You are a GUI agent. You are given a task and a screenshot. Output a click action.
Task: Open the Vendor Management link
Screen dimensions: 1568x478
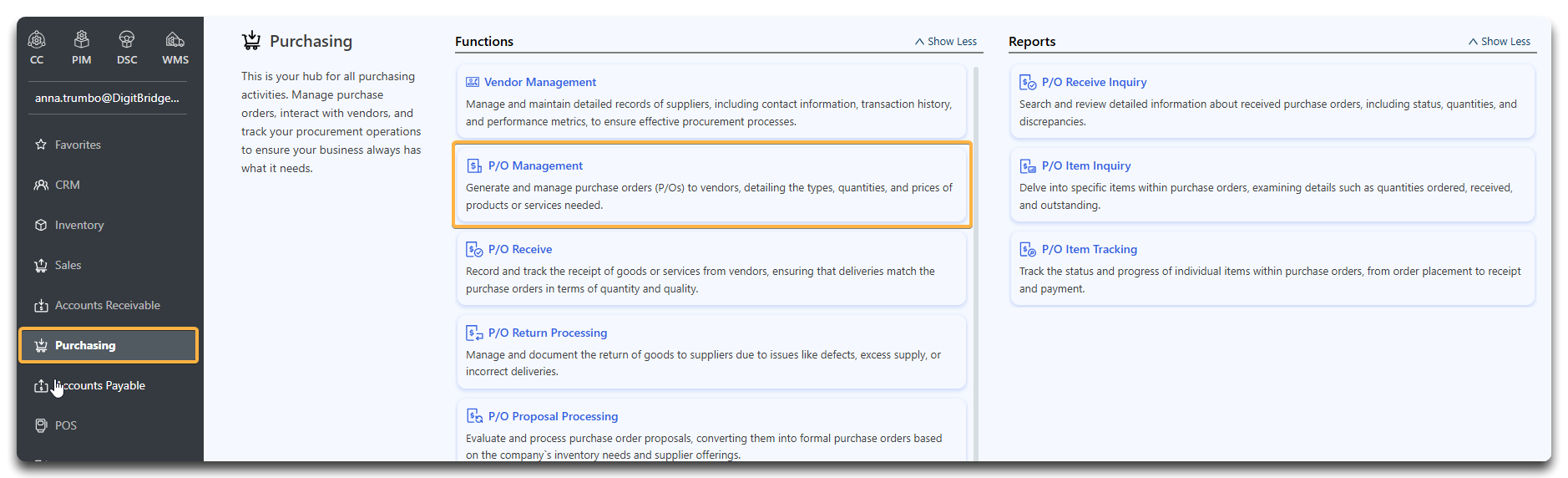(x=540, y=82)
